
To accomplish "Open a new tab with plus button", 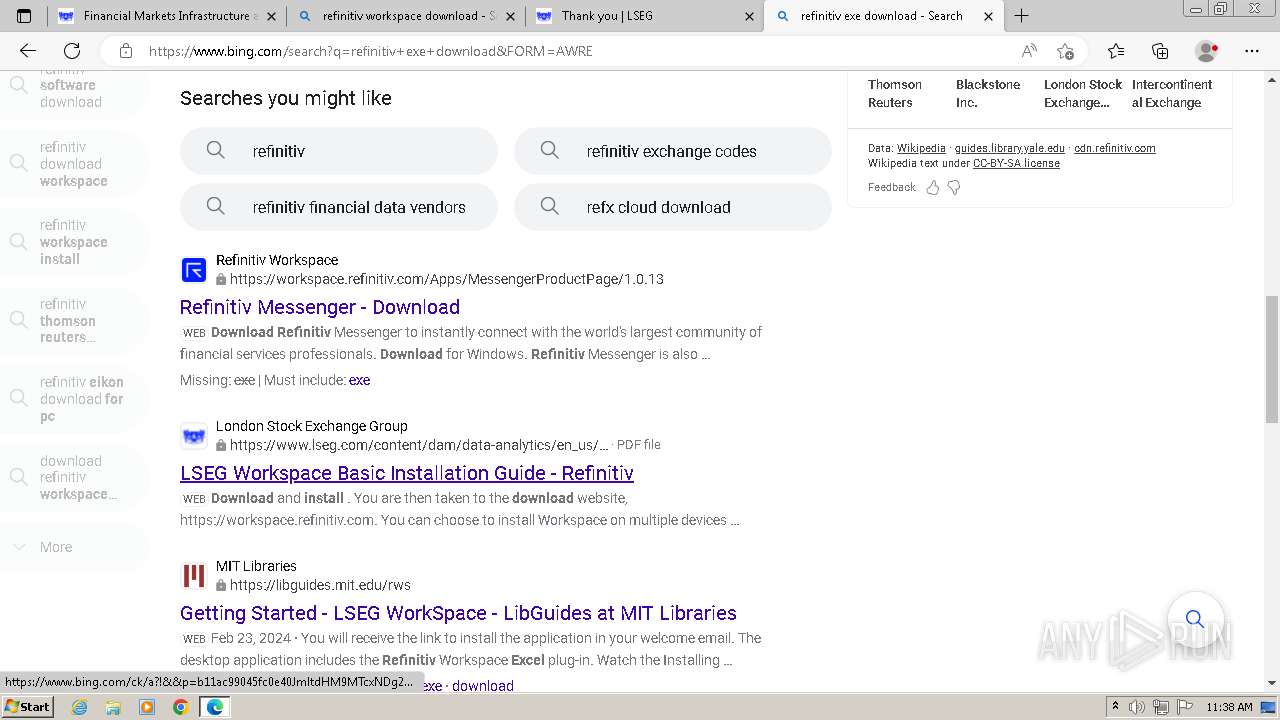I will coord(1021,16).
